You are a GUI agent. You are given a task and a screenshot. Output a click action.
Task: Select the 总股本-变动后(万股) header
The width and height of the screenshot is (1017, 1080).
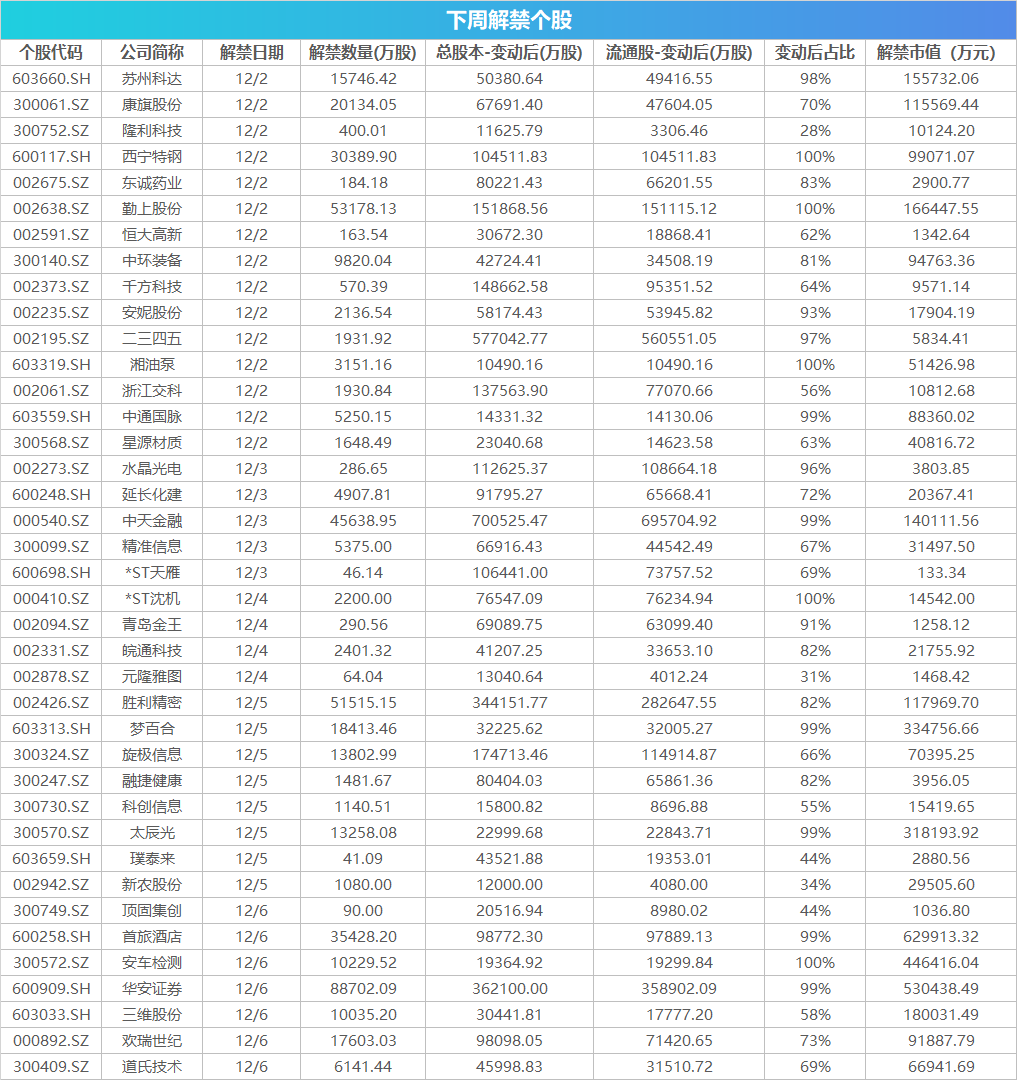(510, 53)
